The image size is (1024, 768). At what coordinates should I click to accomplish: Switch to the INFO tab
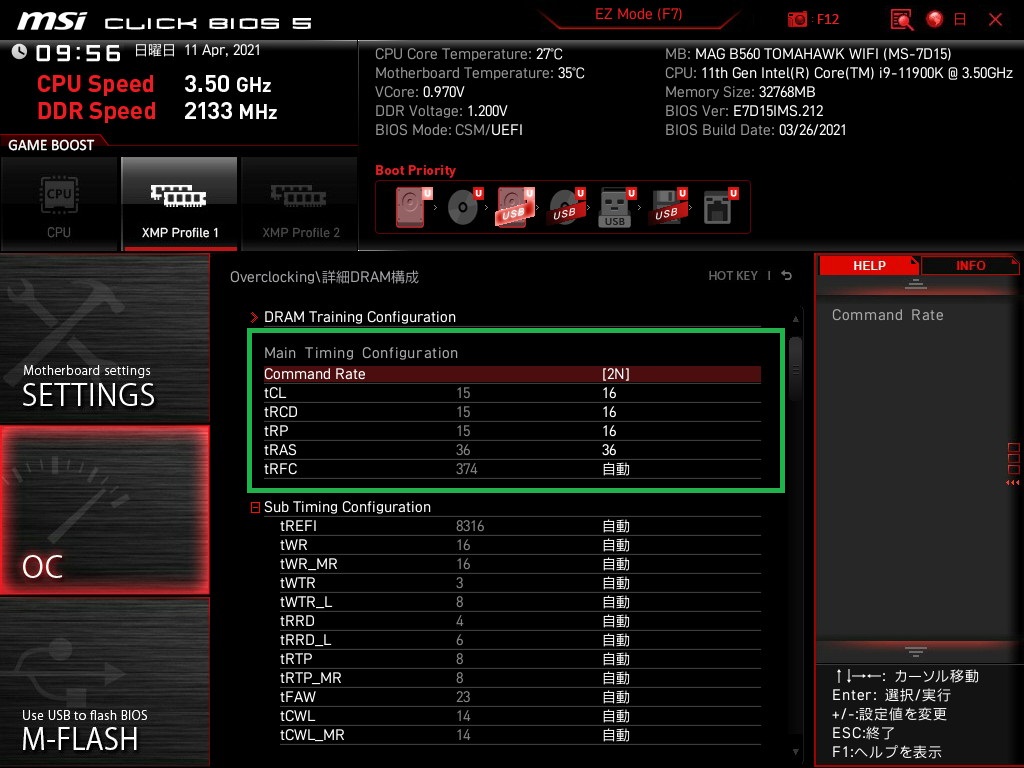[970, 266]
